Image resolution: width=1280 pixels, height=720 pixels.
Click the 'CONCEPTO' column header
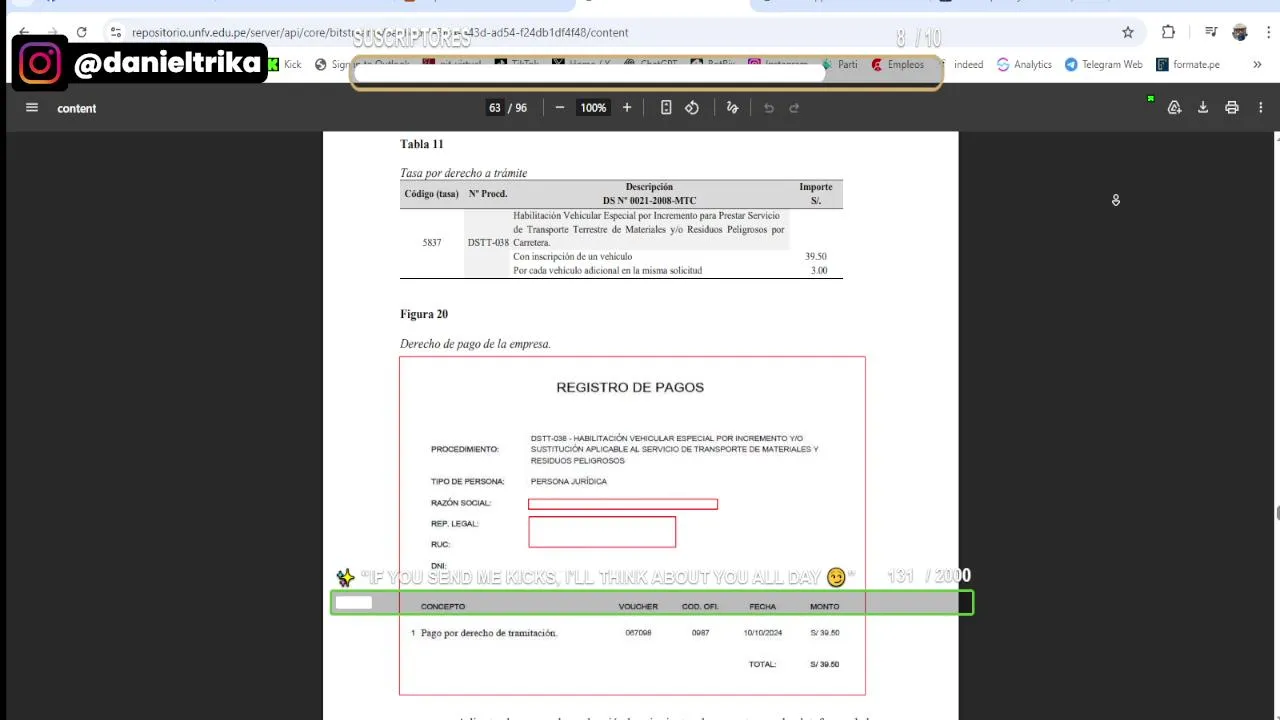pyautogui.click(x=443, y=607)
